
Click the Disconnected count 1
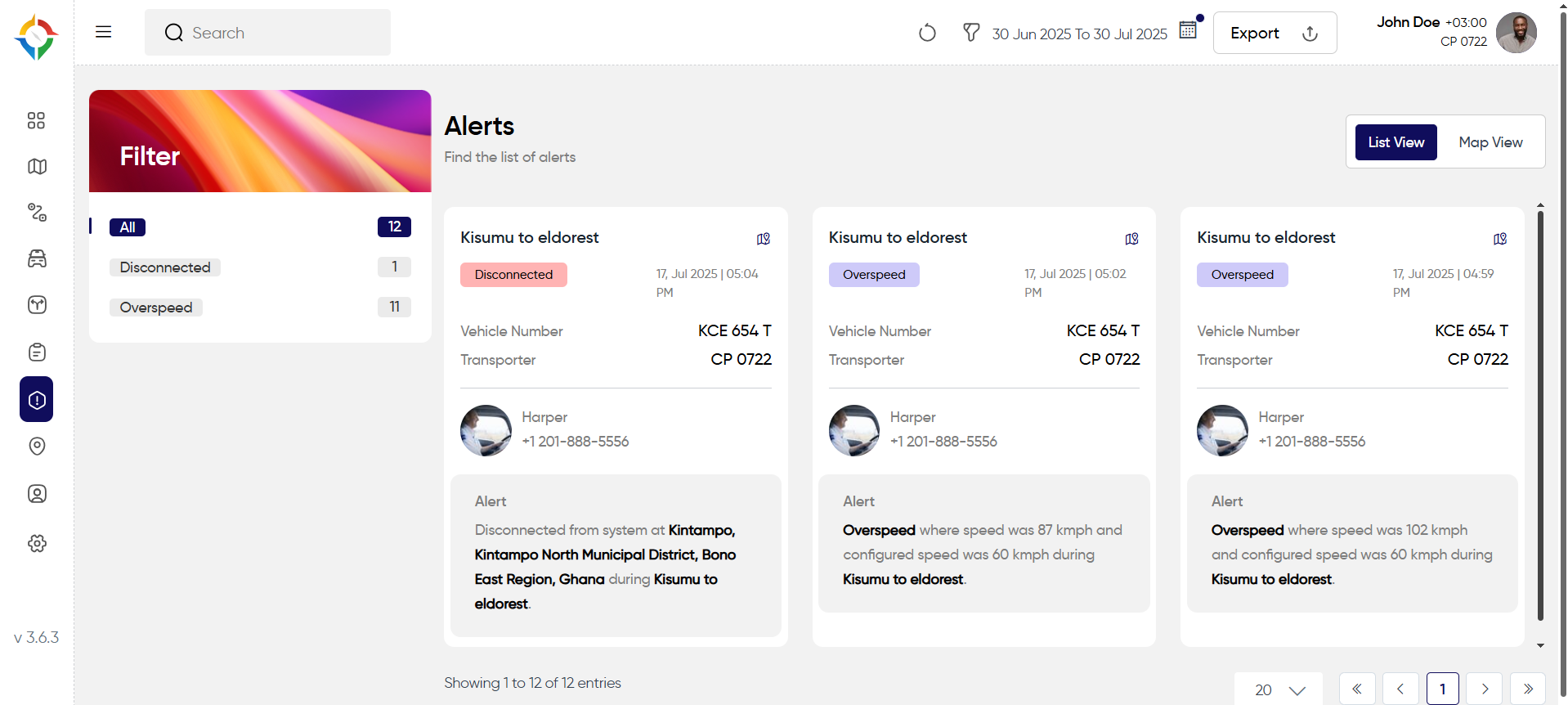pyautogui.click(x=394, y=267)
